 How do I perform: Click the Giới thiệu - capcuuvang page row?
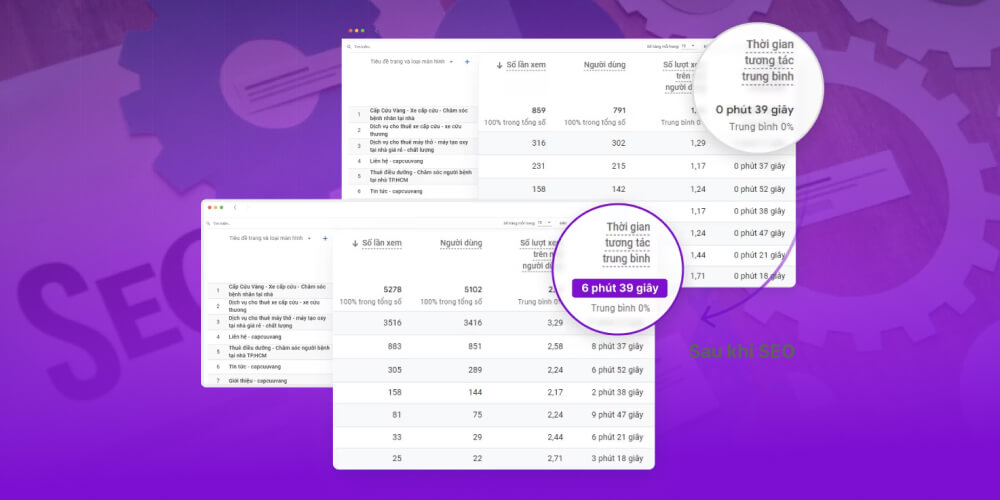point(258,380)
